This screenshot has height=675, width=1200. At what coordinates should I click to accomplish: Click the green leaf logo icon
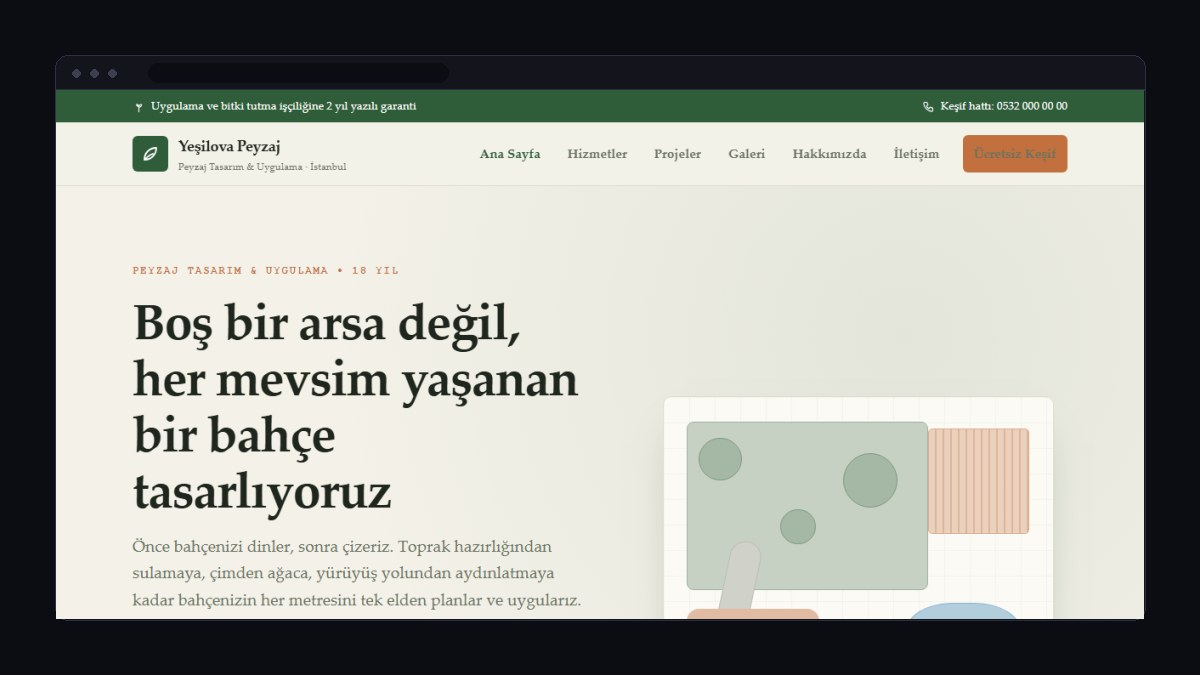pyautogui.click(x=150, y=154)
